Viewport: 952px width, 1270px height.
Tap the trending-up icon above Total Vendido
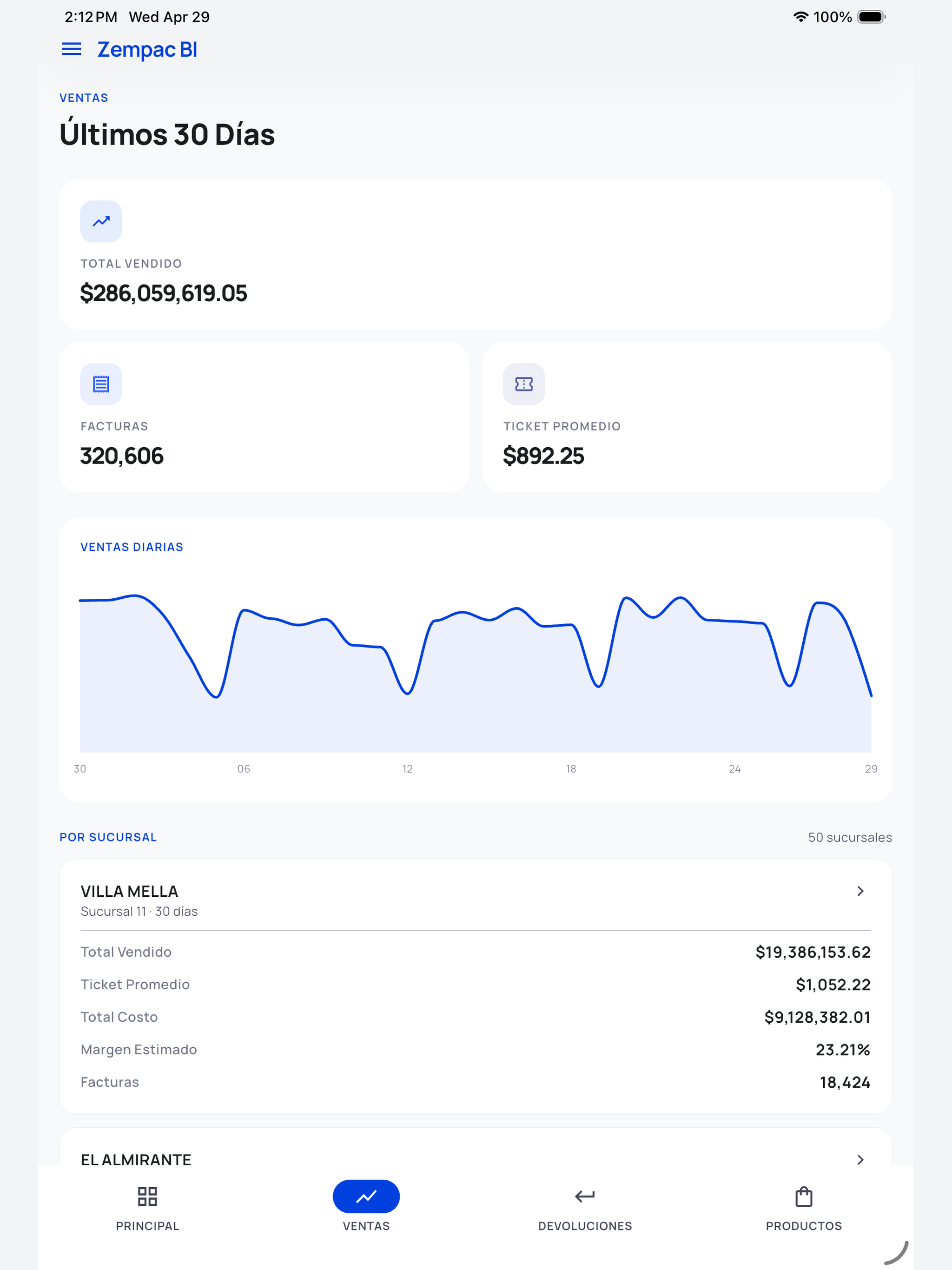pyautogui.click(x=101, y=221)
